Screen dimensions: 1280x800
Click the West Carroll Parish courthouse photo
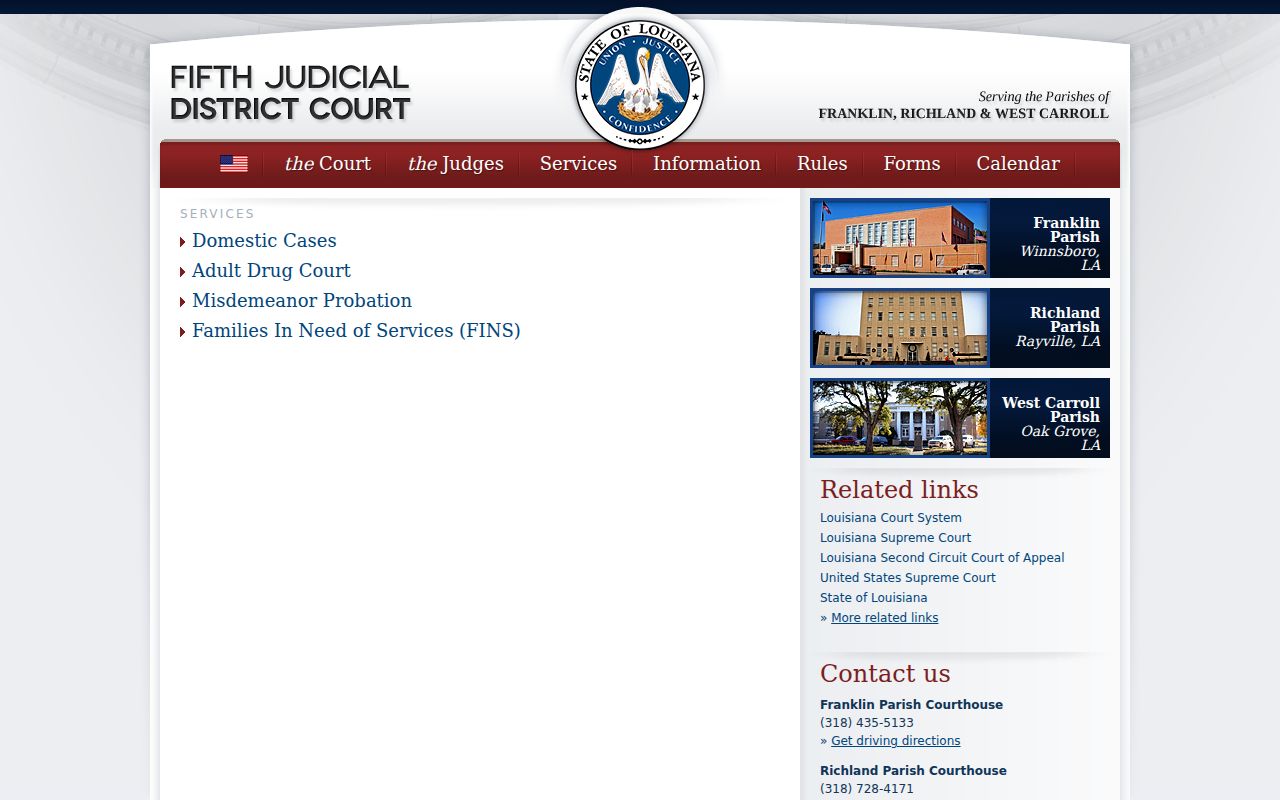tap(900, 418)
